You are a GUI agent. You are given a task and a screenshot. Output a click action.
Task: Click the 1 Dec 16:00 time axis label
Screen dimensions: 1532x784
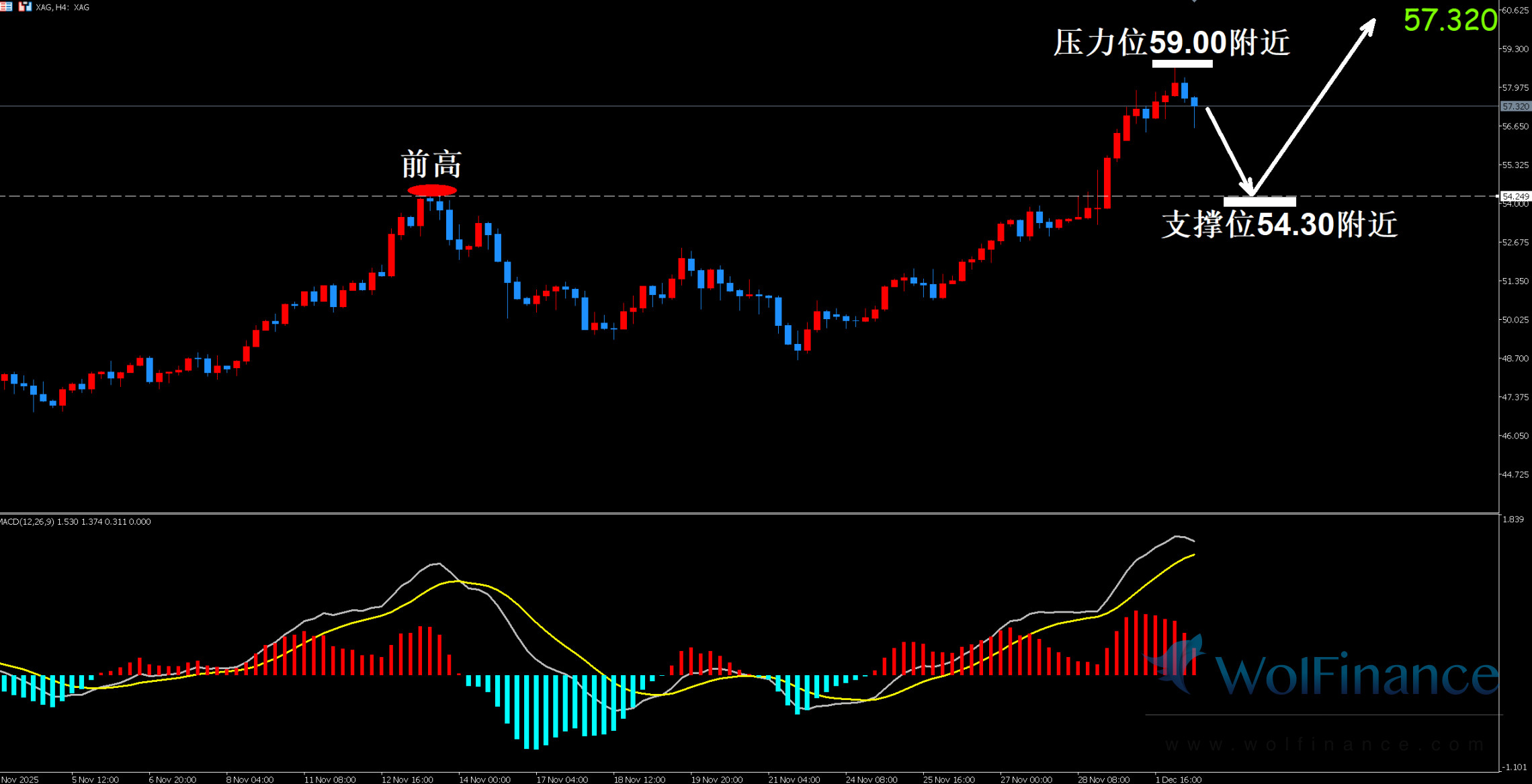[x=1178, y=779]
